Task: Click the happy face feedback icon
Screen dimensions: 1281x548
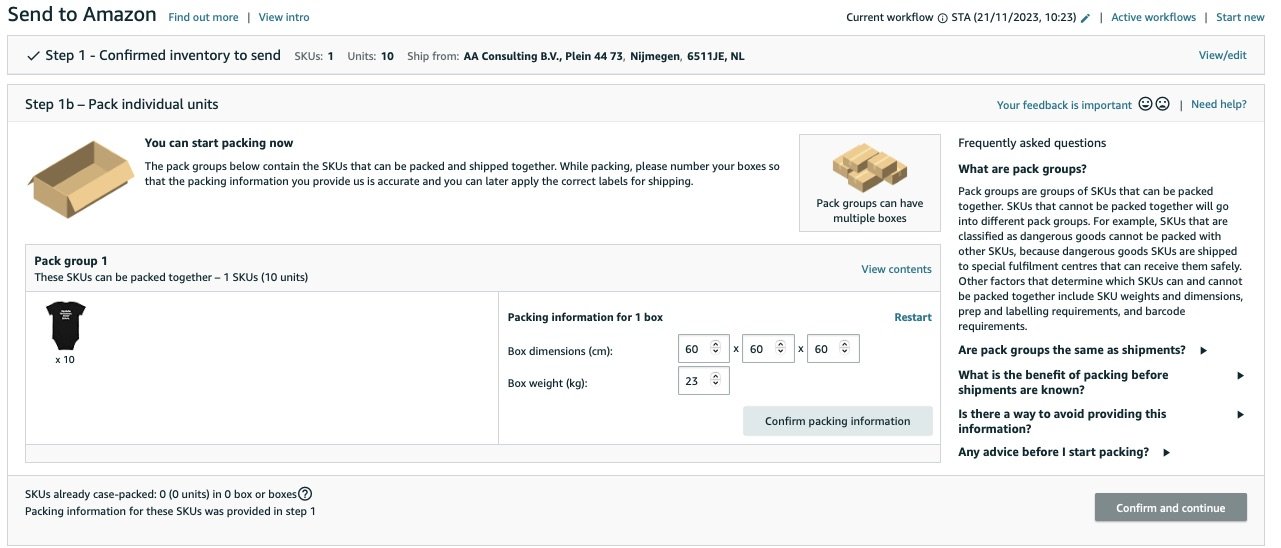Action: pyautogui.click(x=1145, y=104)
